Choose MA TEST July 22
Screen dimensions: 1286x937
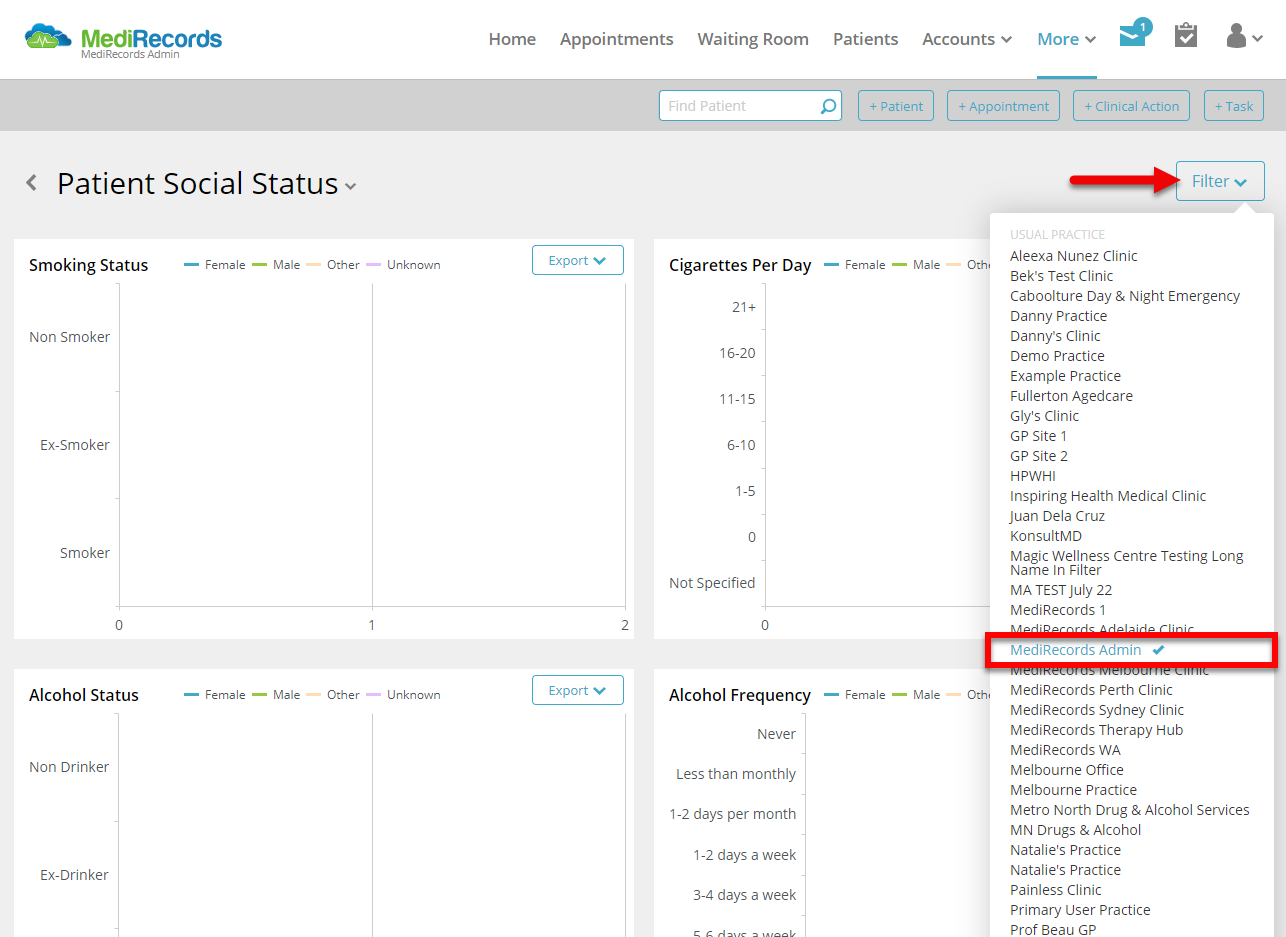point(1061,590)
